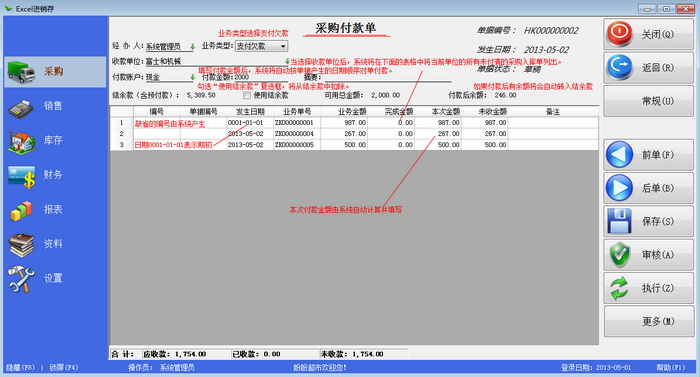Click the 已收款 total 0.00
This screenshot has height=377, width=700.
[x=271, y=354]
